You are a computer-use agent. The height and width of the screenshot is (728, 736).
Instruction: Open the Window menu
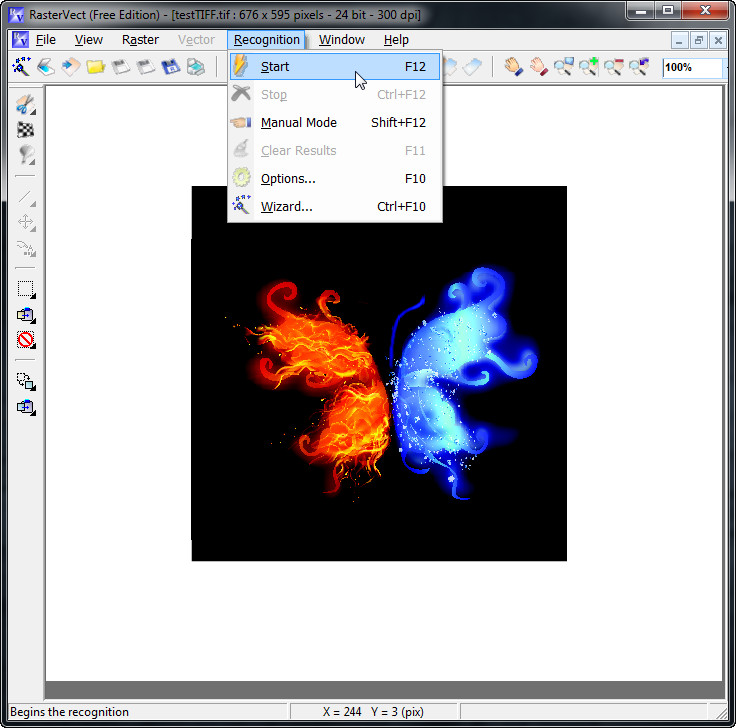[x=342, y=40]
